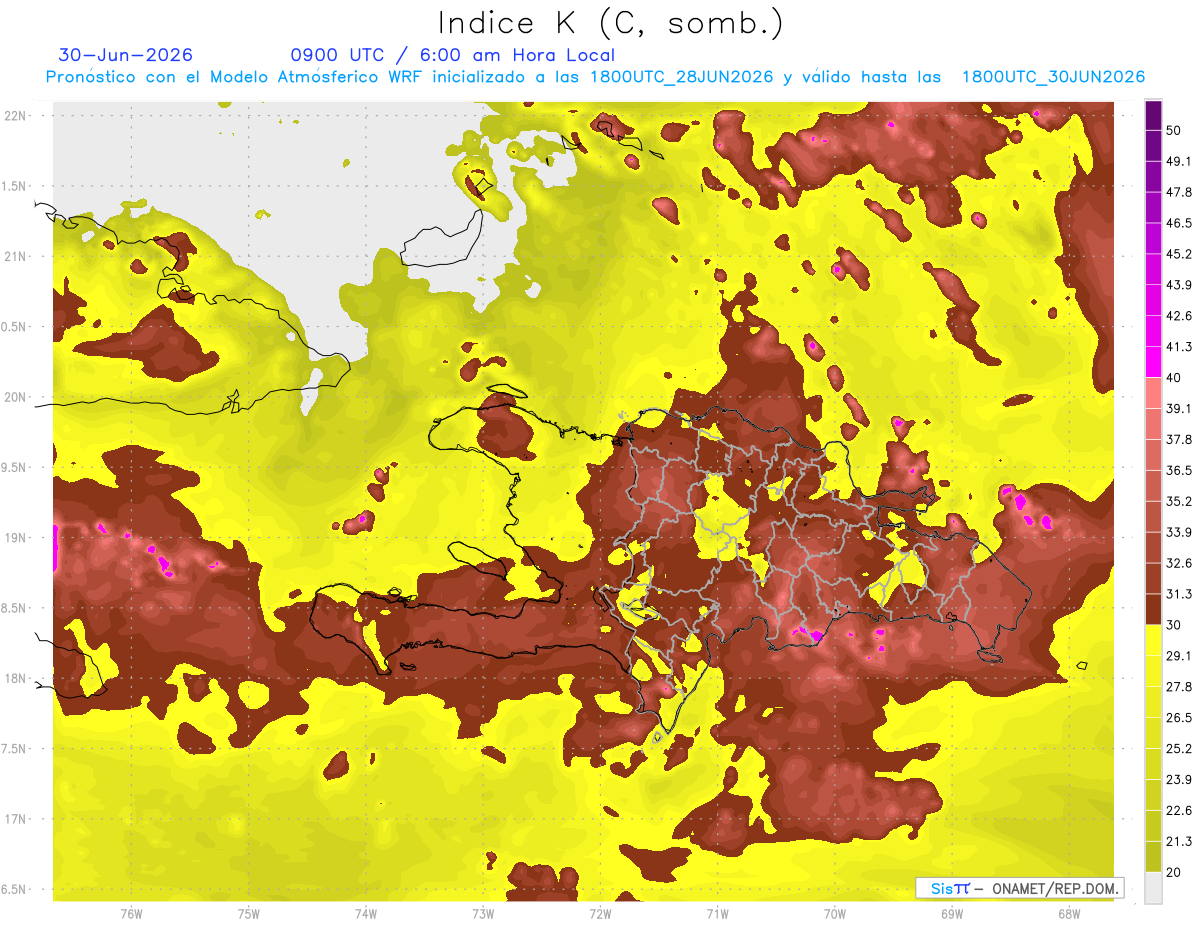Click the '47.8' legend value
1200x927 pixels.
coord(1179,192)
